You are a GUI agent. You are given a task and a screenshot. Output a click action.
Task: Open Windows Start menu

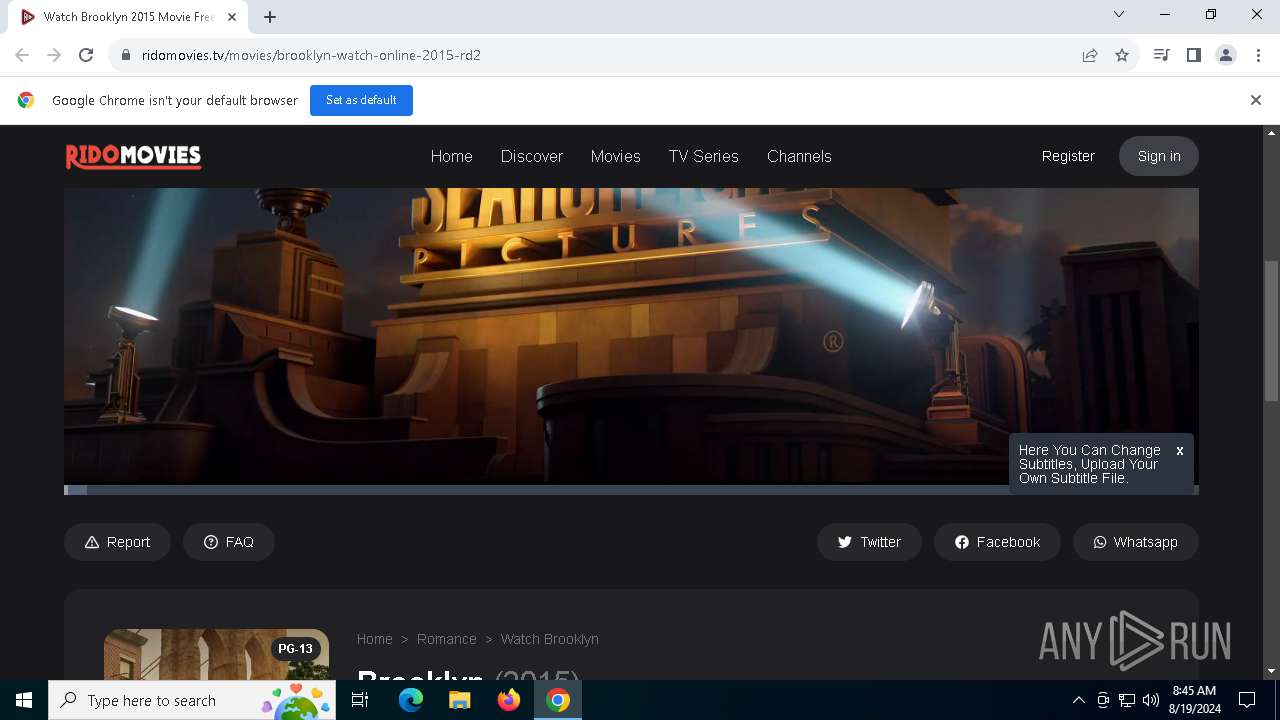tap(24, 700)
